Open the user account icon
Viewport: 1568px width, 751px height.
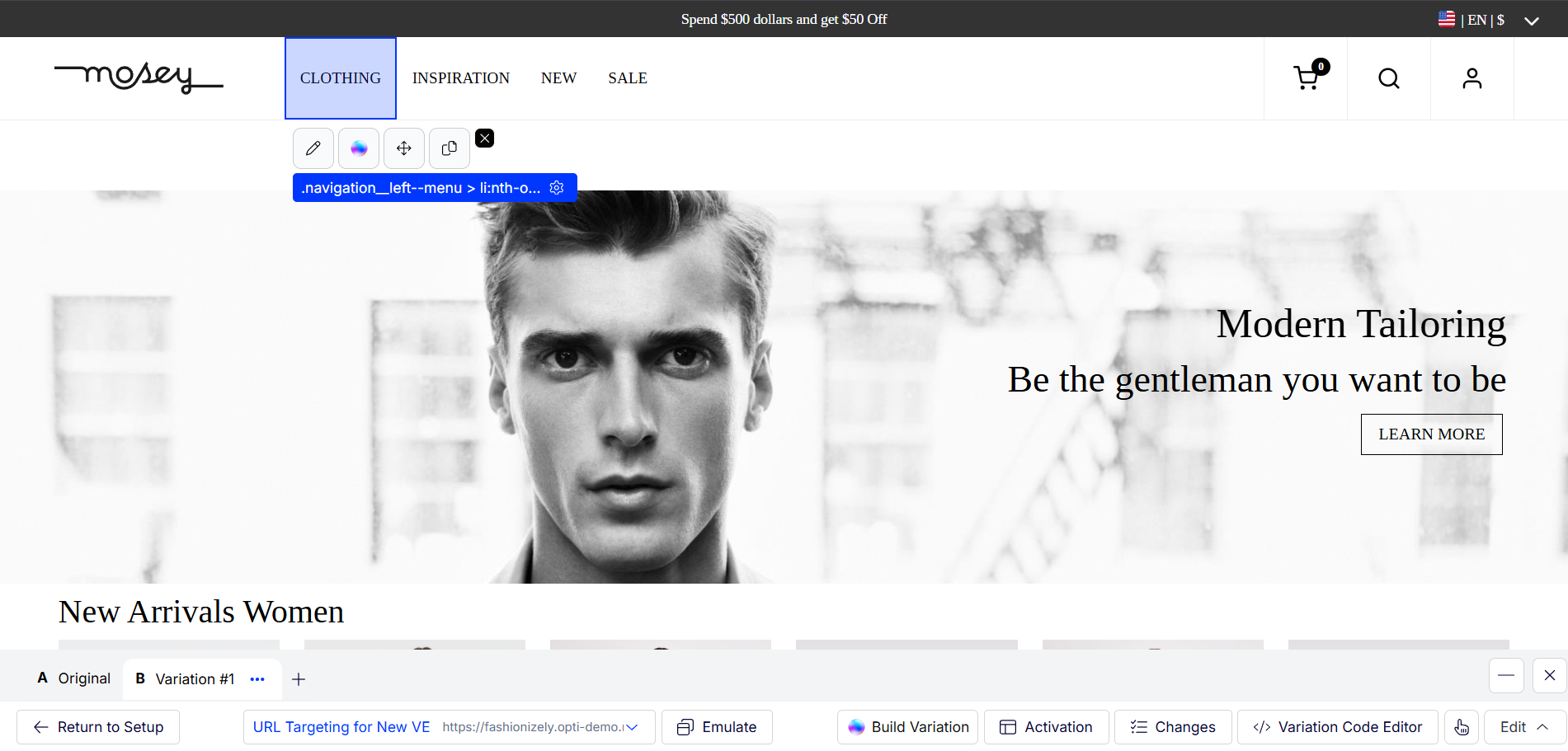tap(1472, 78)
